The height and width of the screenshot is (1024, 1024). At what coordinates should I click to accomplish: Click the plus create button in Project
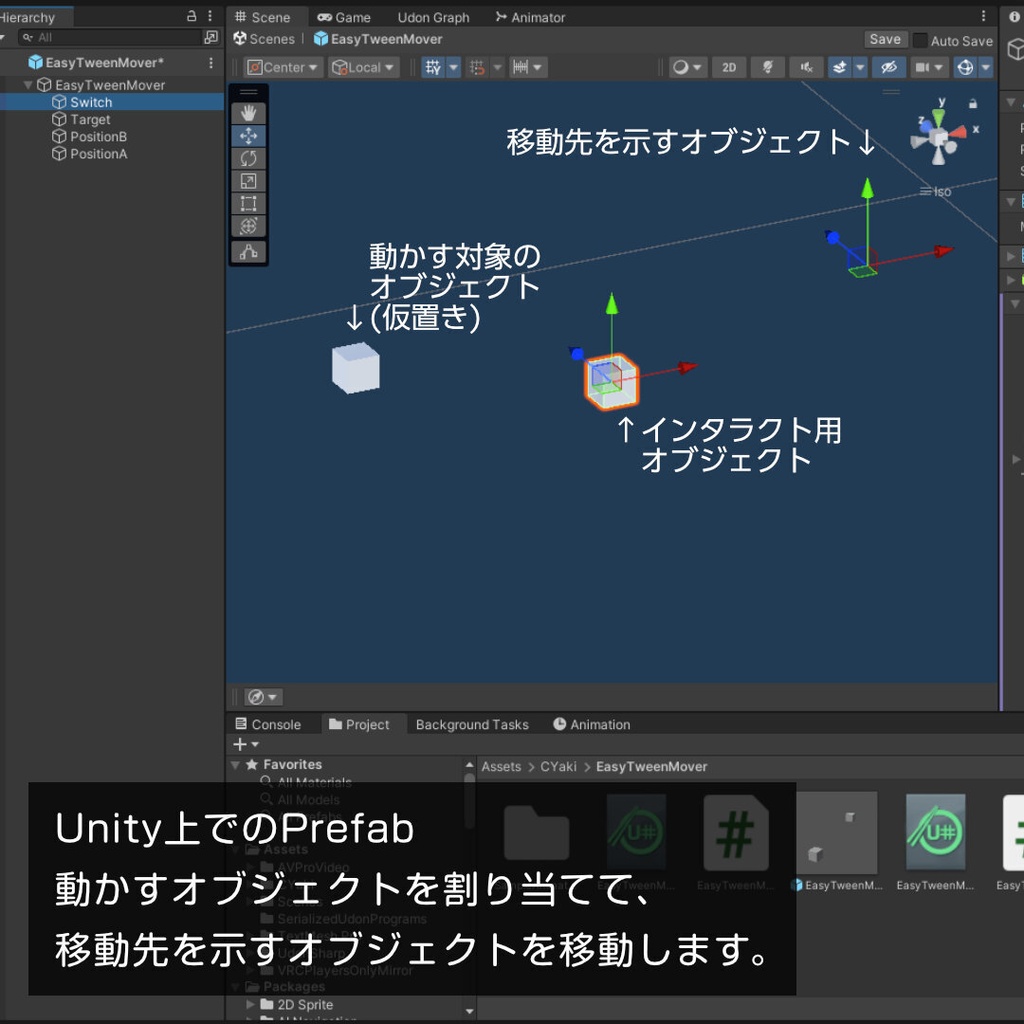pos(240,744)
